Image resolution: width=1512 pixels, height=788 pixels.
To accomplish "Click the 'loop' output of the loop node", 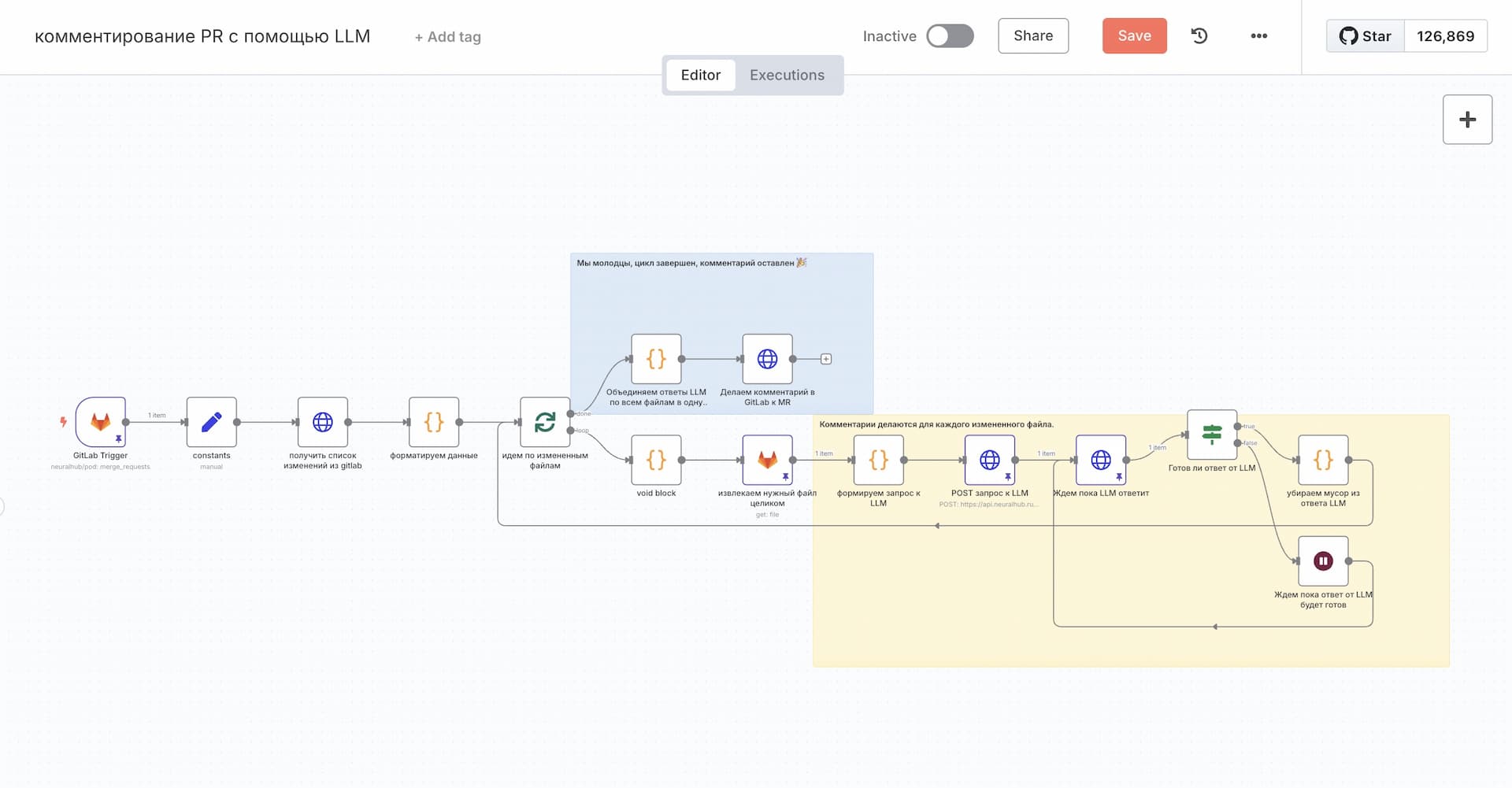I will [x=570, y=431].
